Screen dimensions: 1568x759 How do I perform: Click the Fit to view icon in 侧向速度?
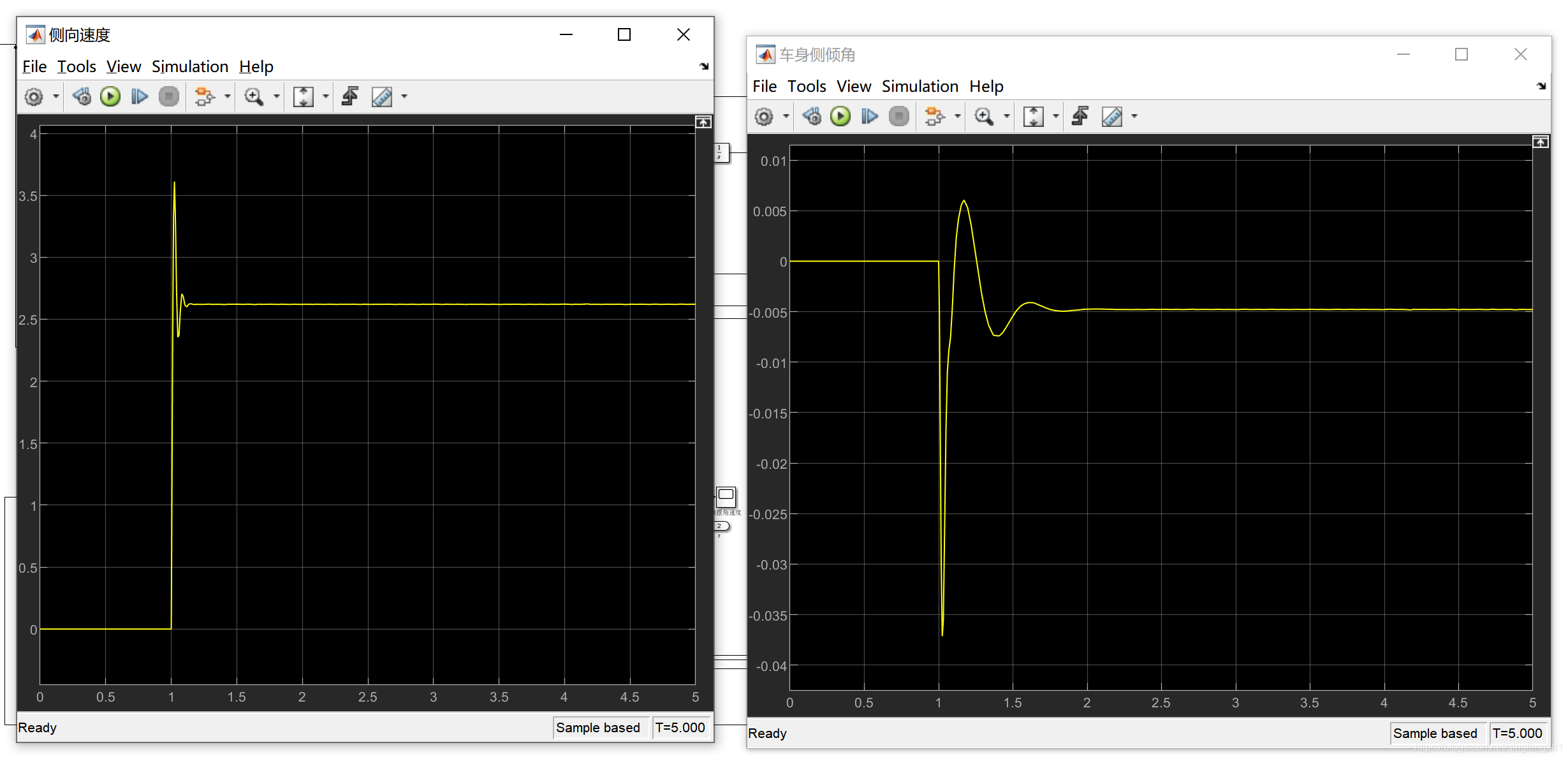(302, 97)
